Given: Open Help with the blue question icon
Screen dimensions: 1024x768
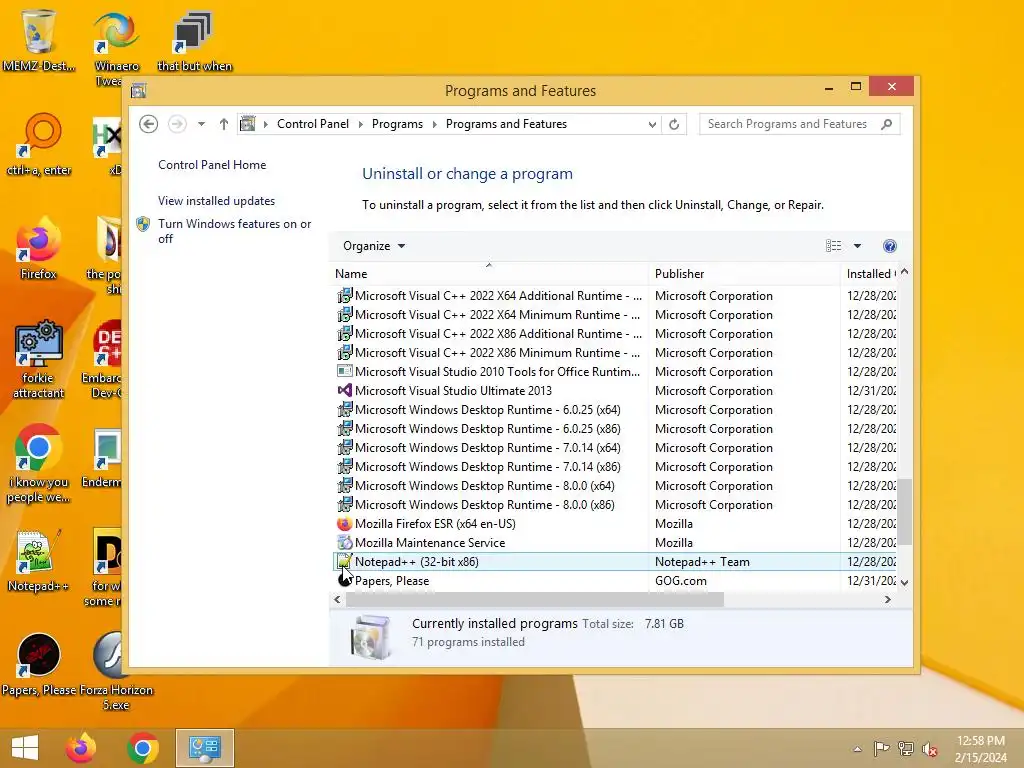Looking at the screenshot, I should coord(889,246).
